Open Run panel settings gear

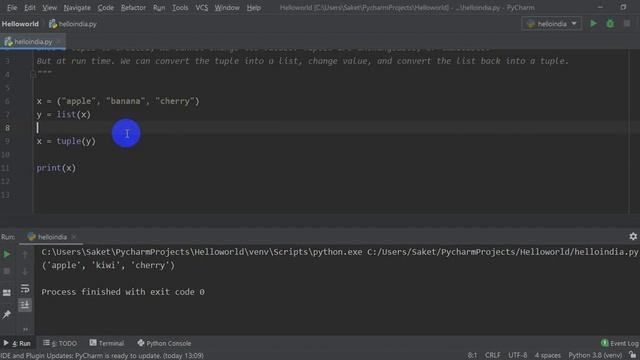point(633,236)
